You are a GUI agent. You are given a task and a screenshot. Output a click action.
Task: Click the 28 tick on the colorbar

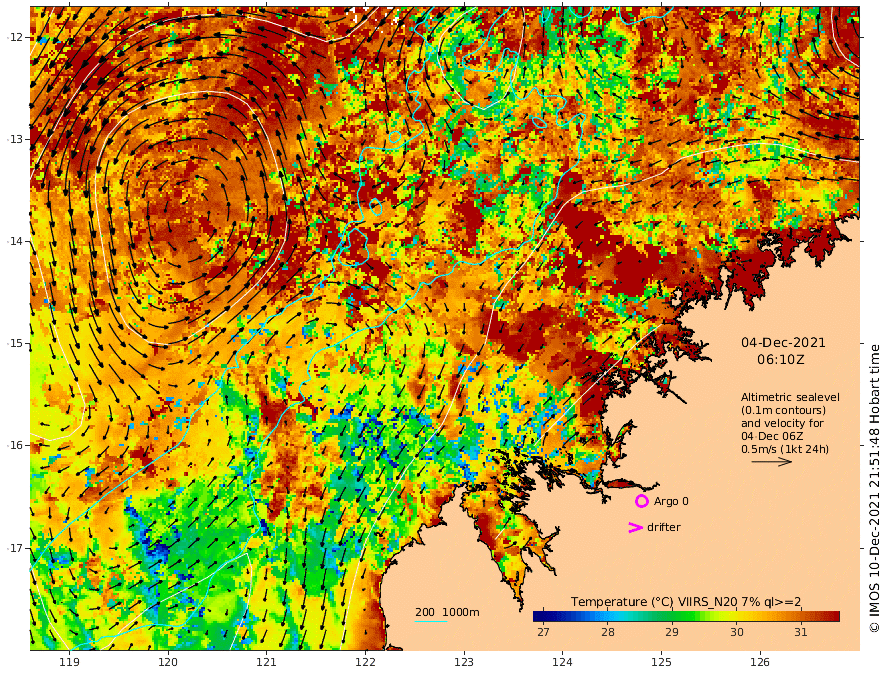point(607,632)
